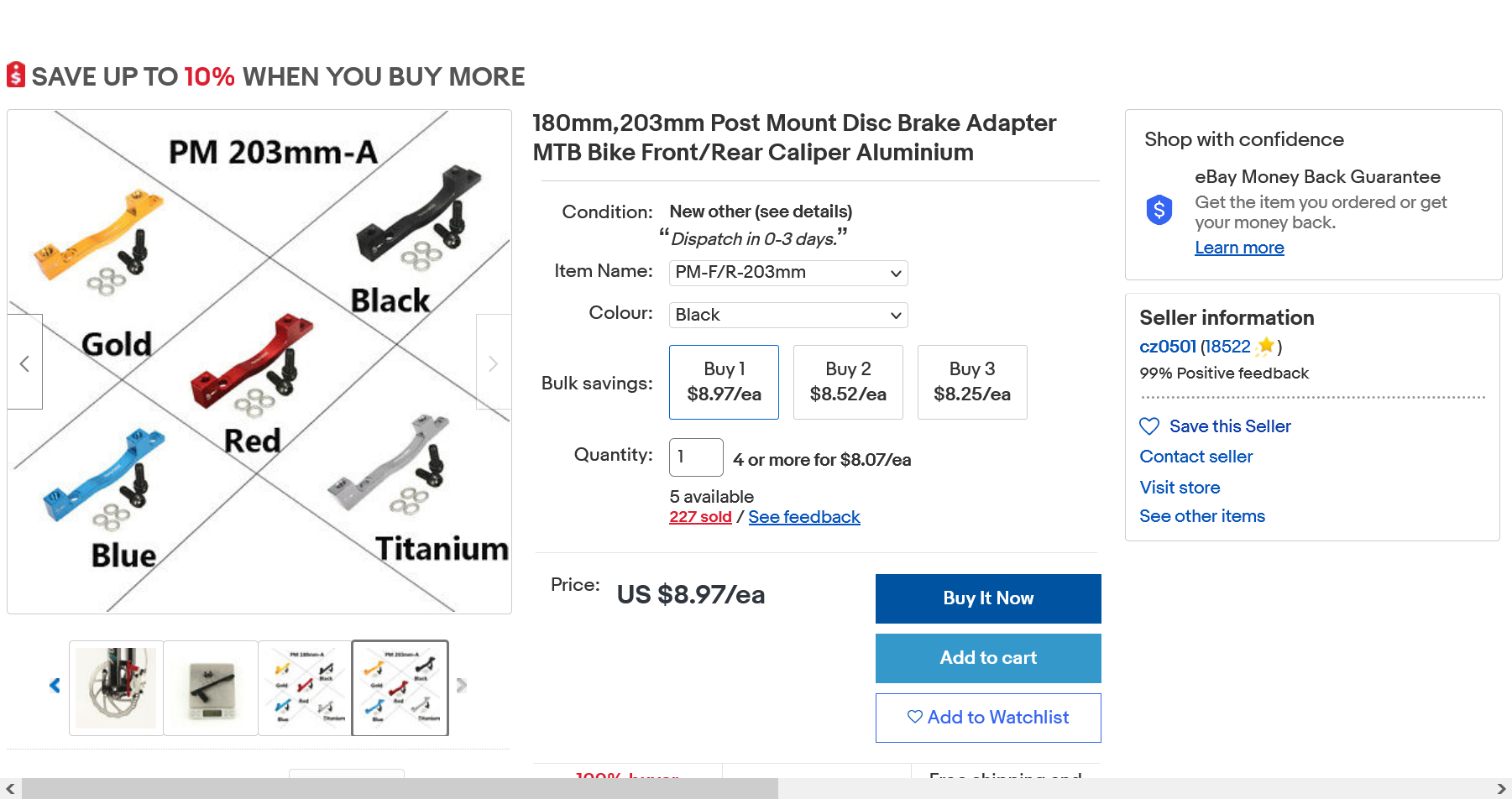Select the Buy 1 bulk savings option
The width and height of the screenshot is (1512, 799).
[x=724, y=382]
